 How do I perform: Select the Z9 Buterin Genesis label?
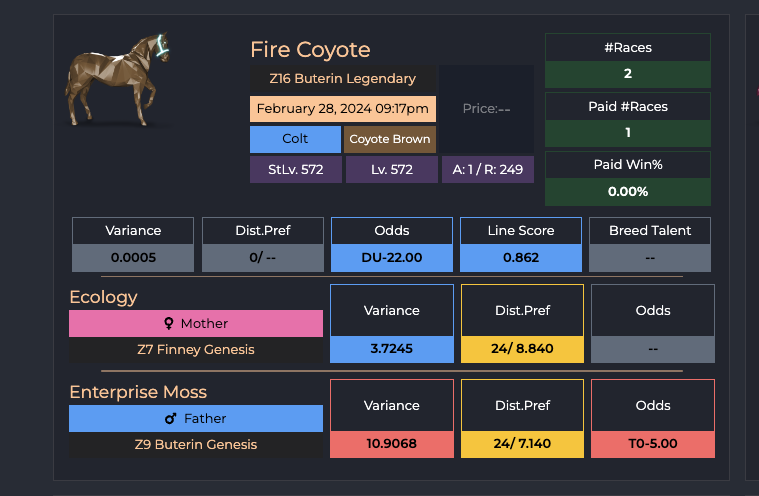pyautogui.click(x=196, y=445)
